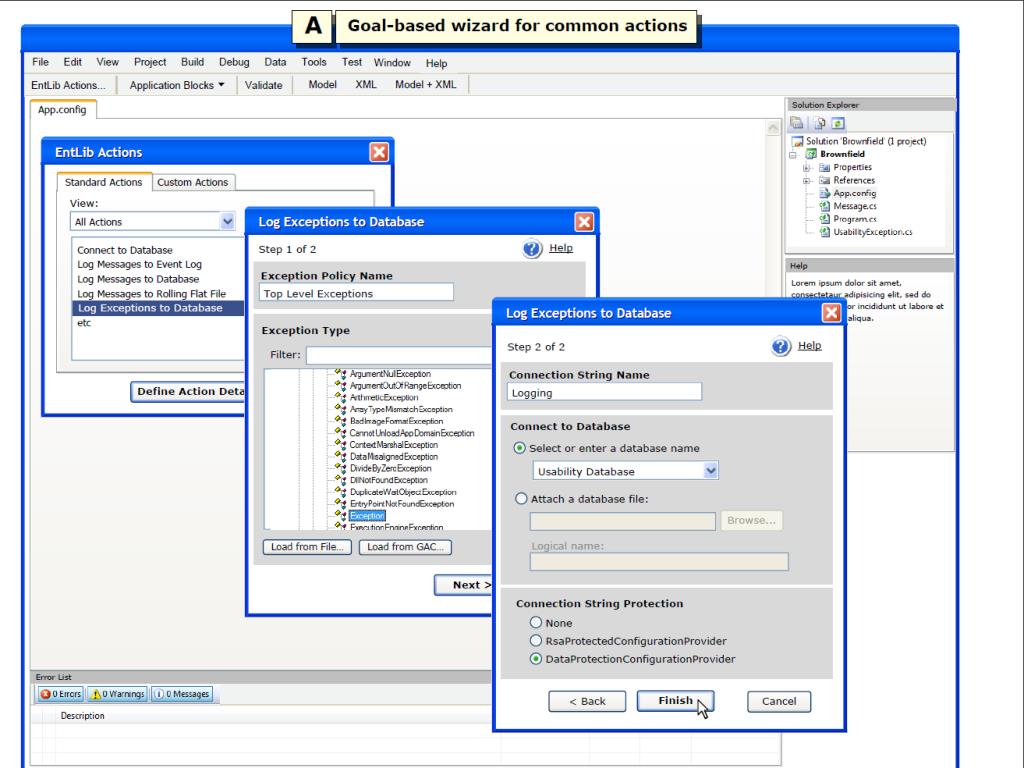Click the Refresh icon in Solution Explorer toolbar
The image size is (1024, 768).
(x=838, y=123)
